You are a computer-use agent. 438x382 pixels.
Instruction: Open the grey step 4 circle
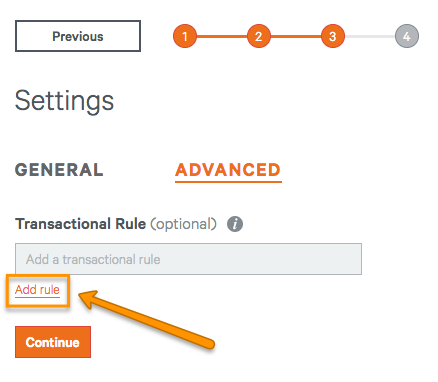click(x=407, y=36)
